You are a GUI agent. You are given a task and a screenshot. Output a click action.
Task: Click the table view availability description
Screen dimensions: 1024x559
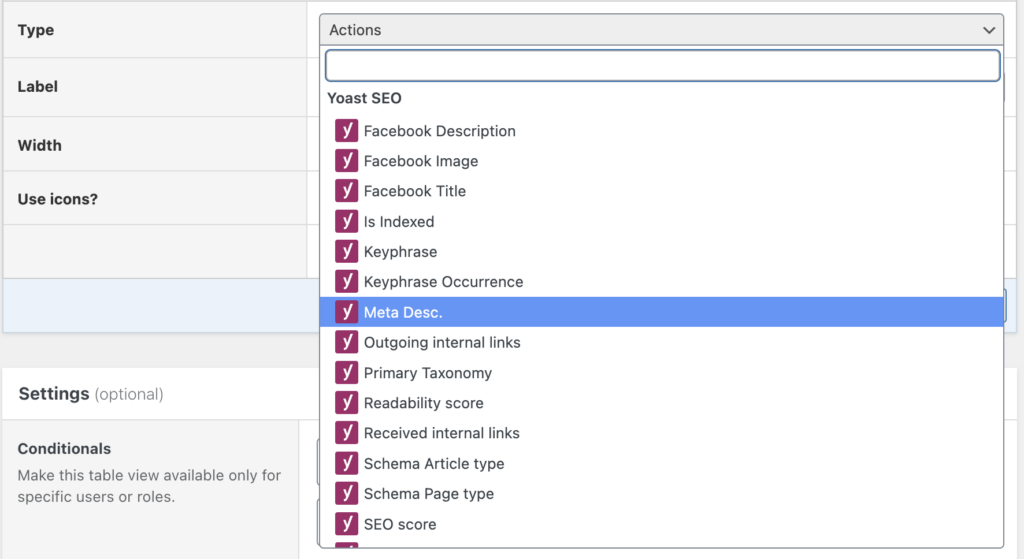[x=149, y=486]
